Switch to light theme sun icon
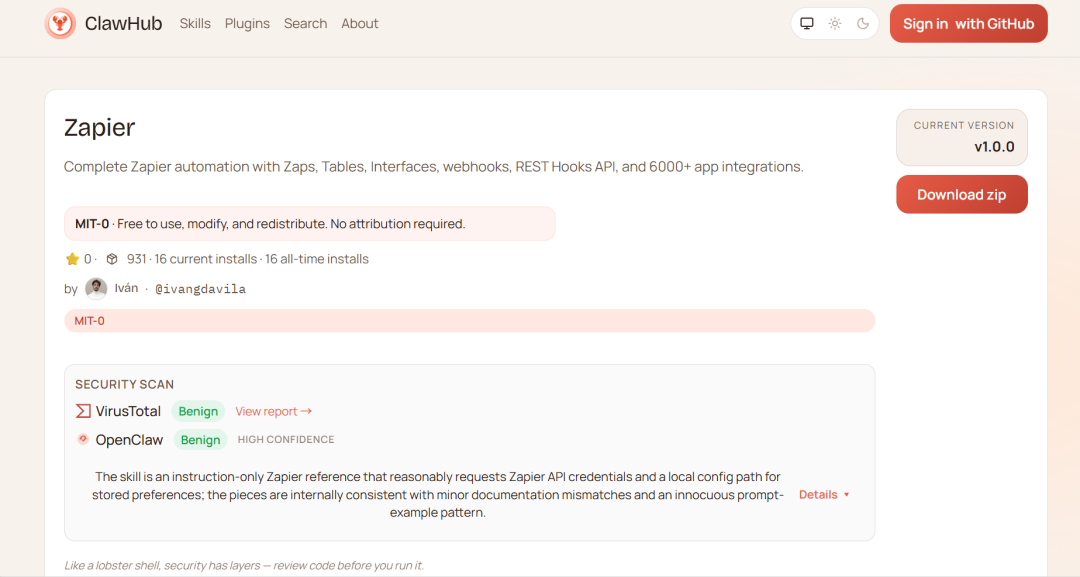 (x=835, y=23)
